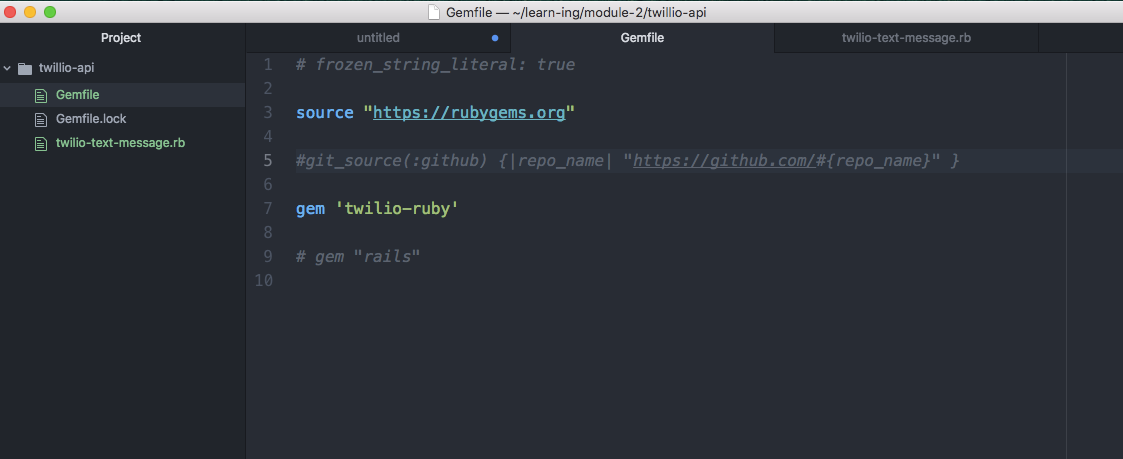Switch to the untitled tab

coord(378,38)
